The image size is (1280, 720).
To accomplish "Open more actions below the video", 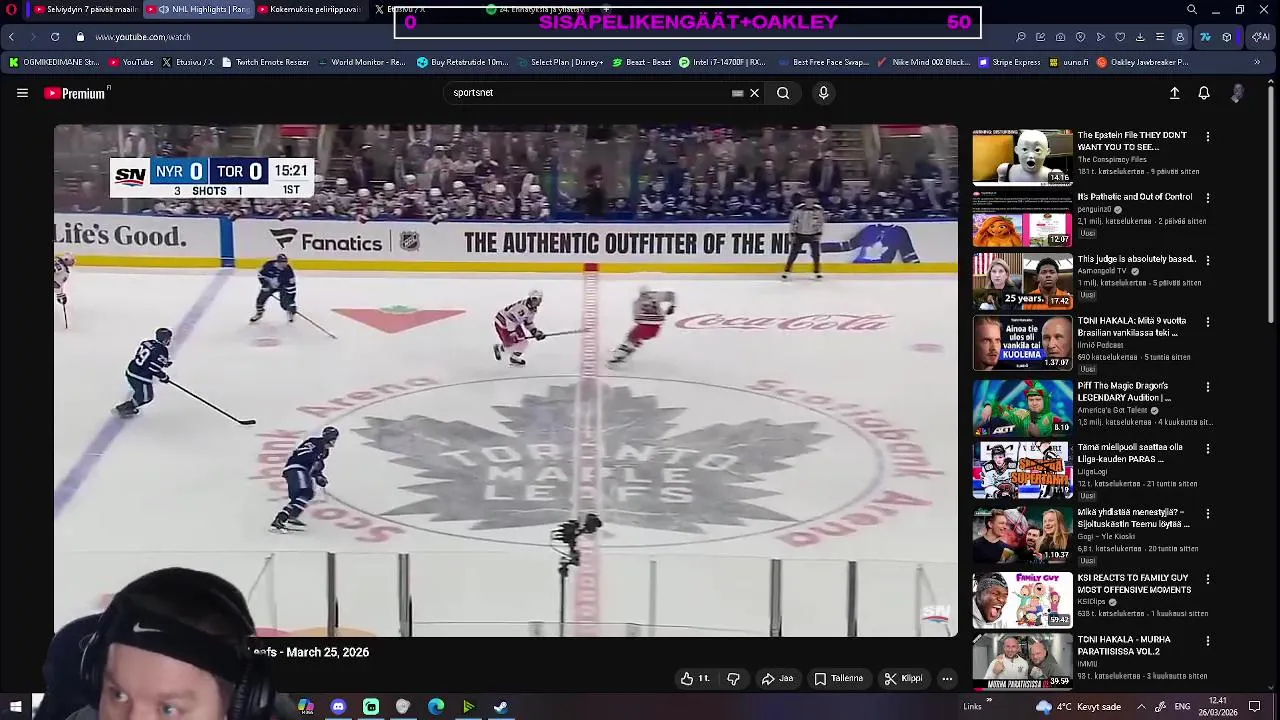I will point(947,678).
